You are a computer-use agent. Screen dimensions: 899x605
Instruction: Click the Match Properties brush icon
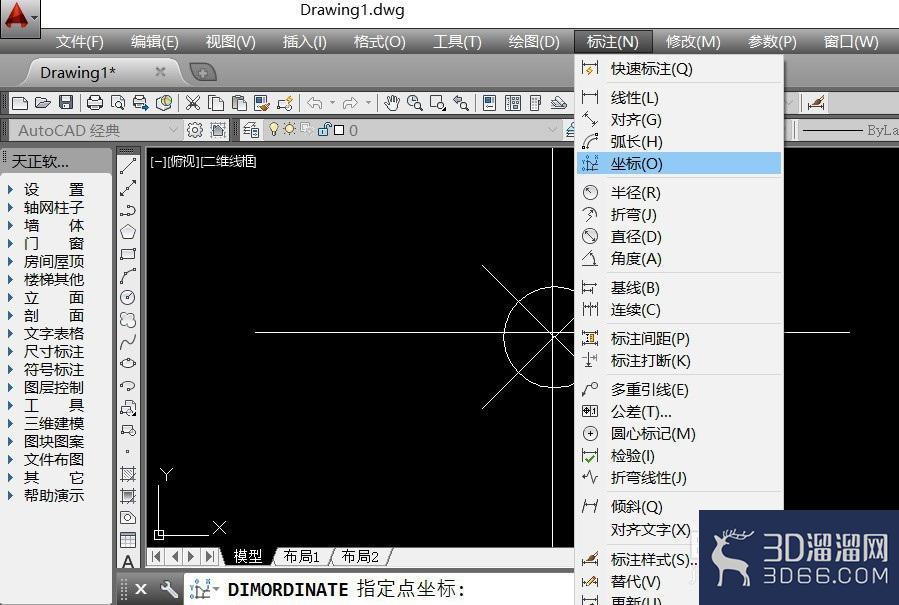click(x=261, y=103)
